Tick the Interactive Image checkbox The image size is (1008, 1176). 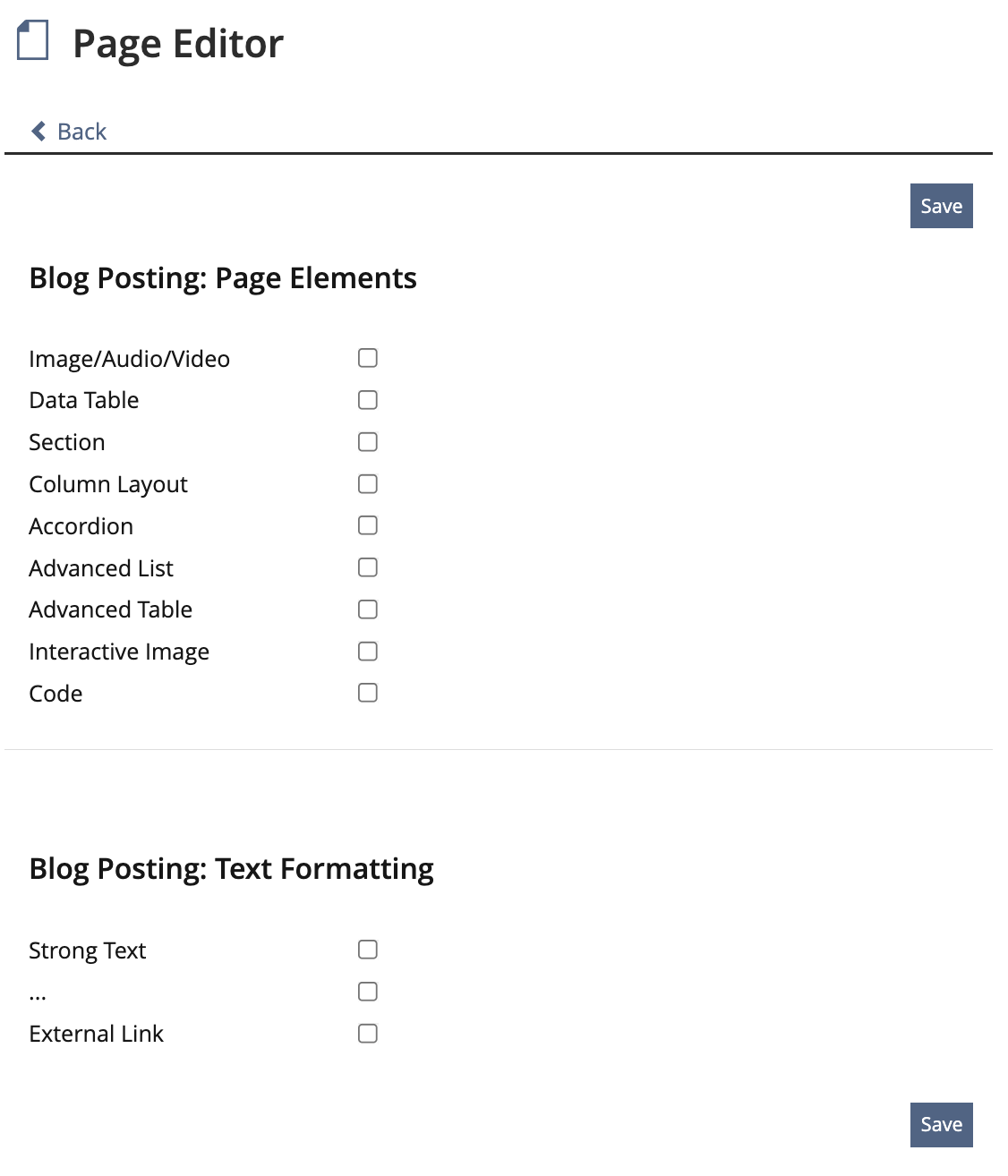368,652
